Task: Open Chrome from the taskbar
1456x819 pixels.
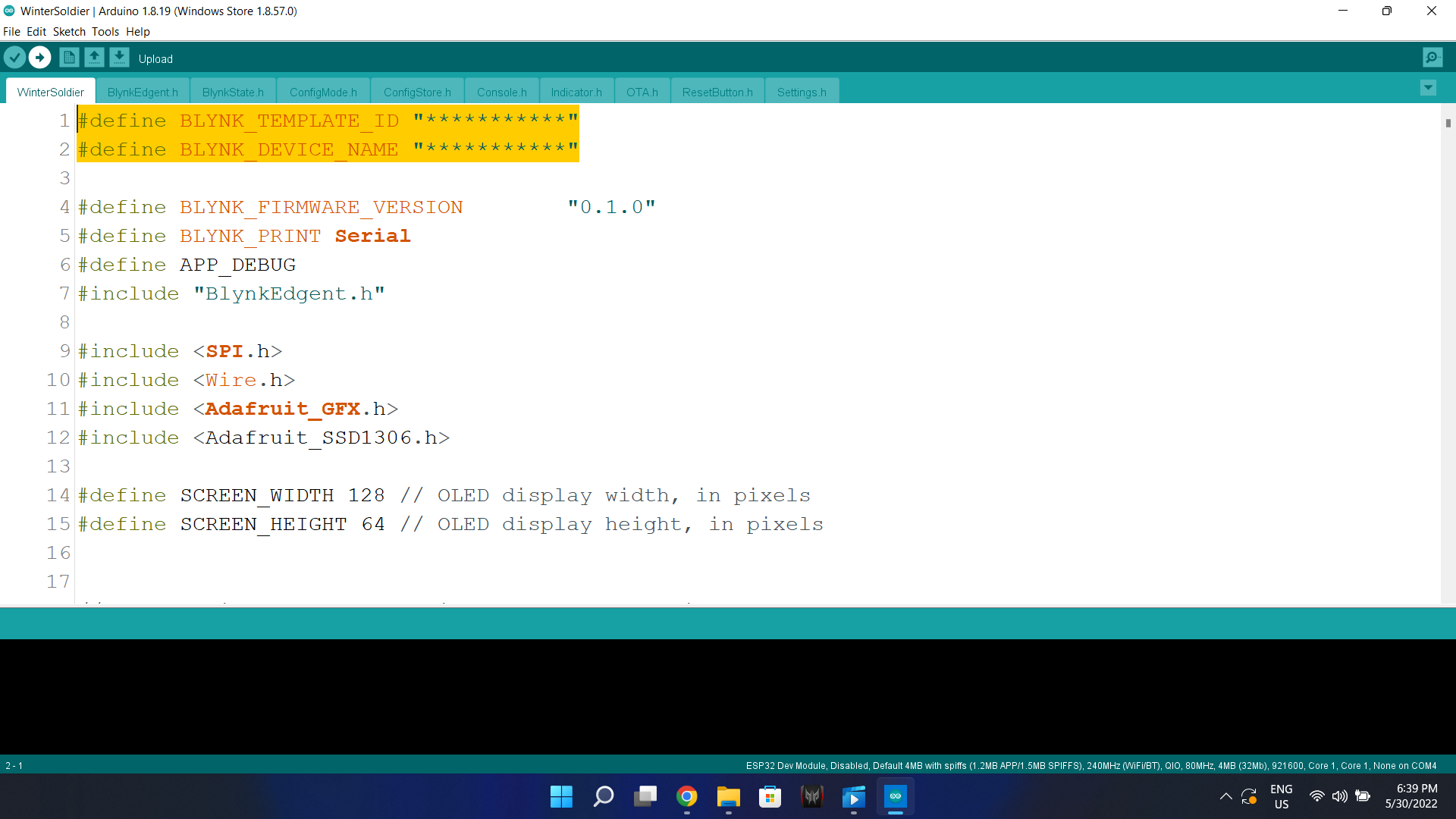Action: coord(687,797)
